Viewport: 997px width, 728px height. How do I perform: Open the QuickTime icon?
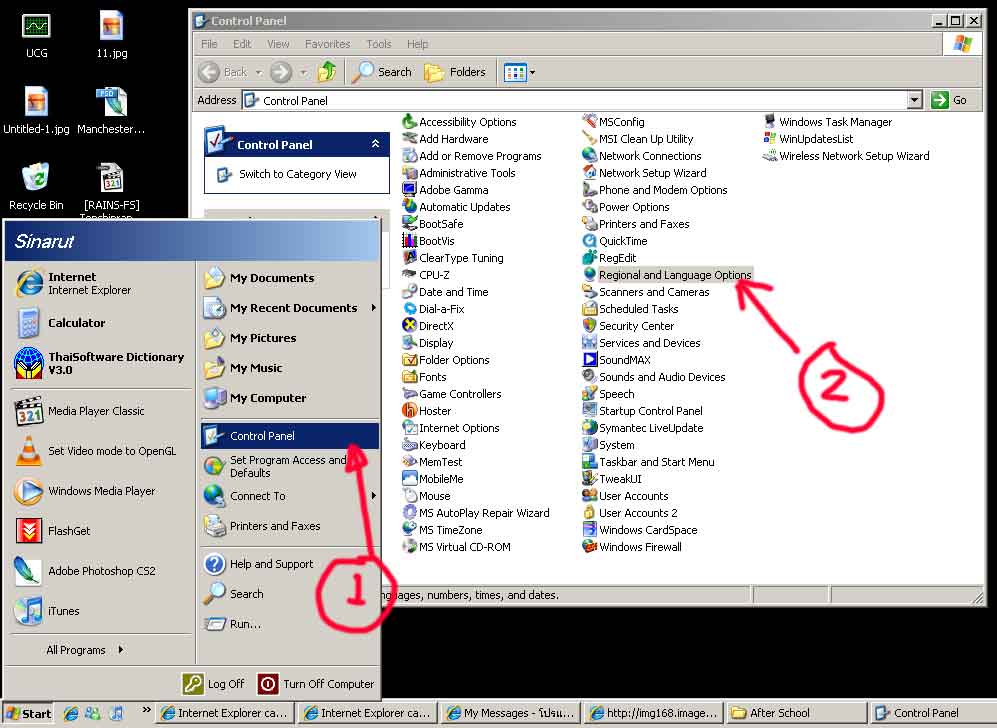(615, 241)
